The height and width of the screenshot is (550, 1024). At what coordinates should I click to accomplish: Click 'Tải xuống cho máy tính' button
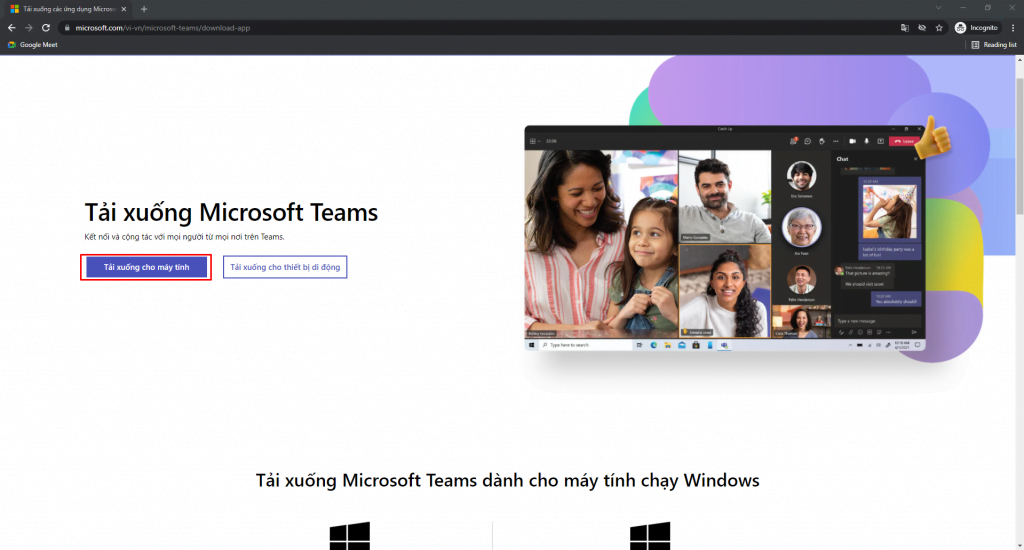pyautogui.click(x=146, y=267)
